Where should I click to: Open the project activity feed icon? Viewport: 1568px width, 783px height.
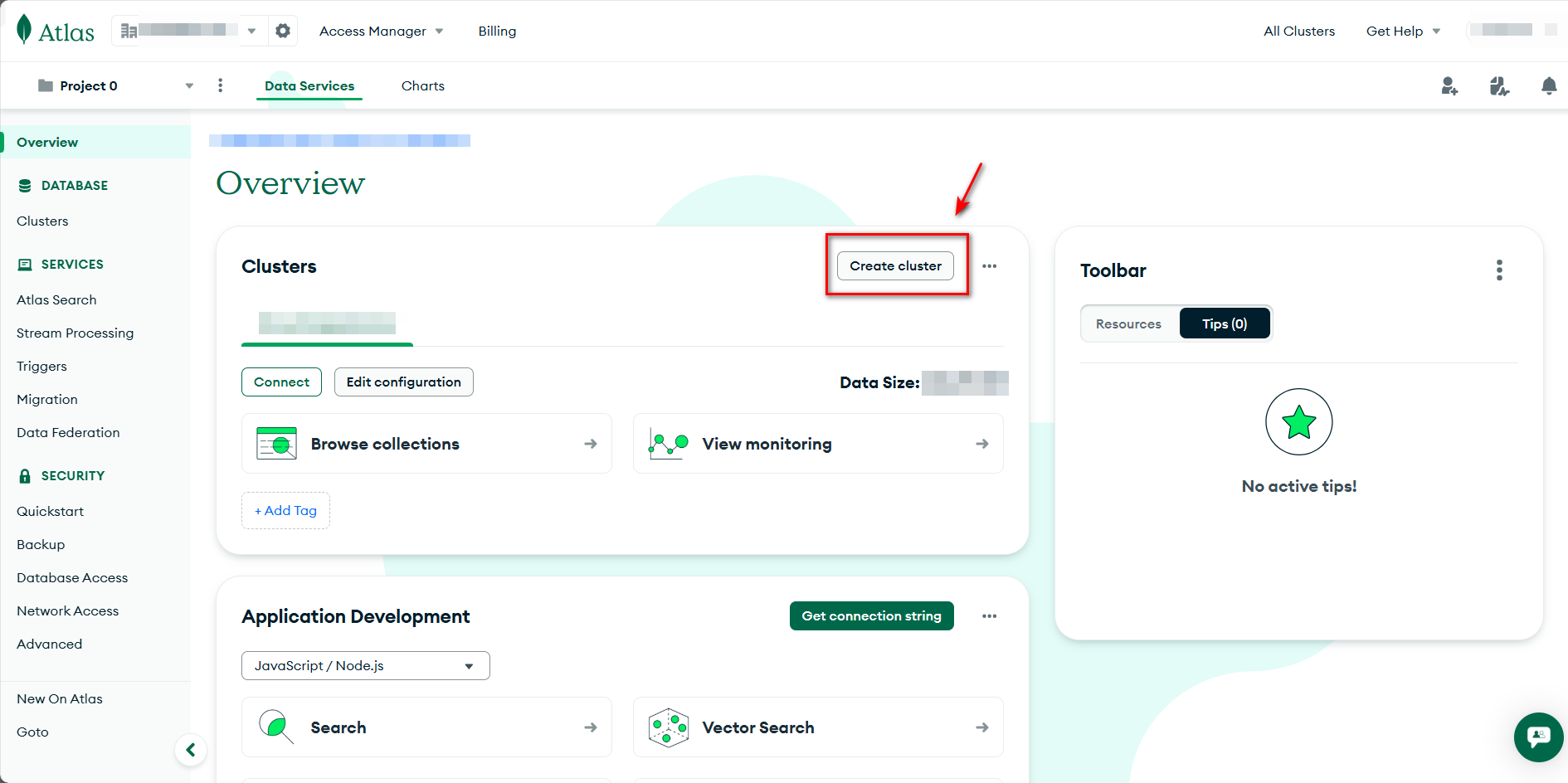pos(1498,86)
